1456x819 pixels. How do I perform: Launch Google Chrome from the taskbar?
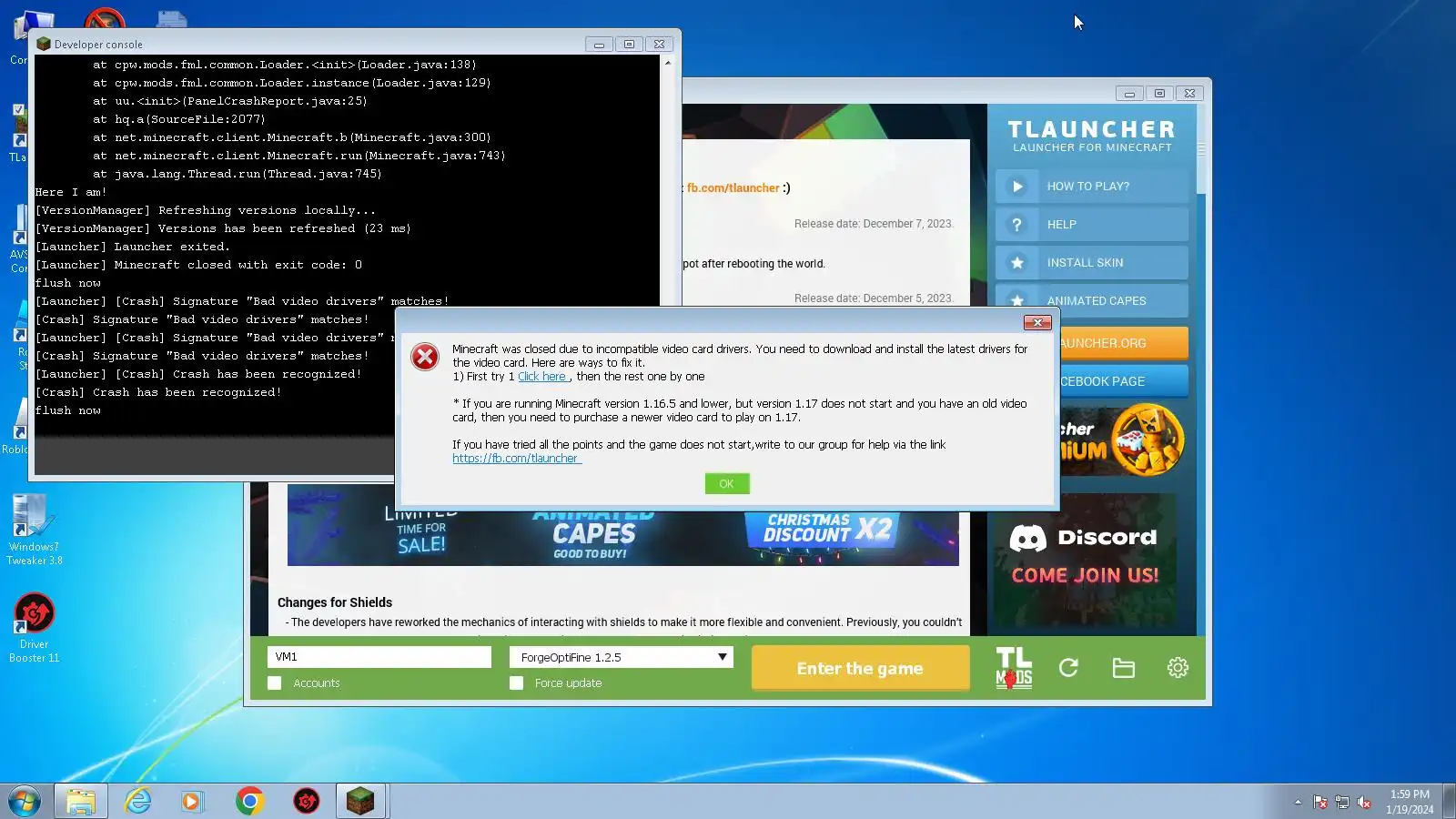[x=249, y=801]
